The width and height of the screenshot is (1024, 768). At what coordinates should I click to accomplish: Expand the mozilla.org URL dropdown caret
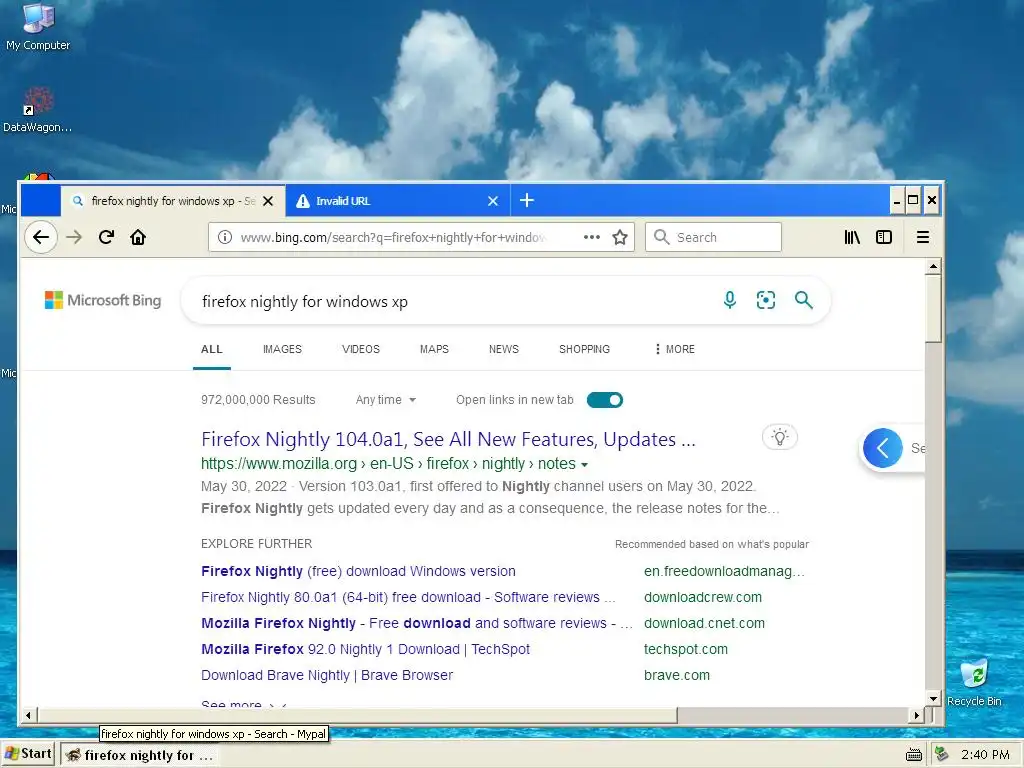click(584, 465)
